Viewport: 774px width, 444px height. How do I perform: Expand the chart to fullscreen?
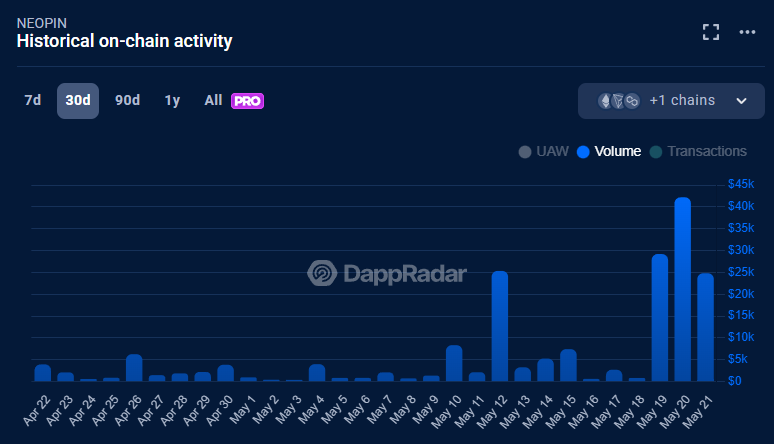tap(711, 32)
